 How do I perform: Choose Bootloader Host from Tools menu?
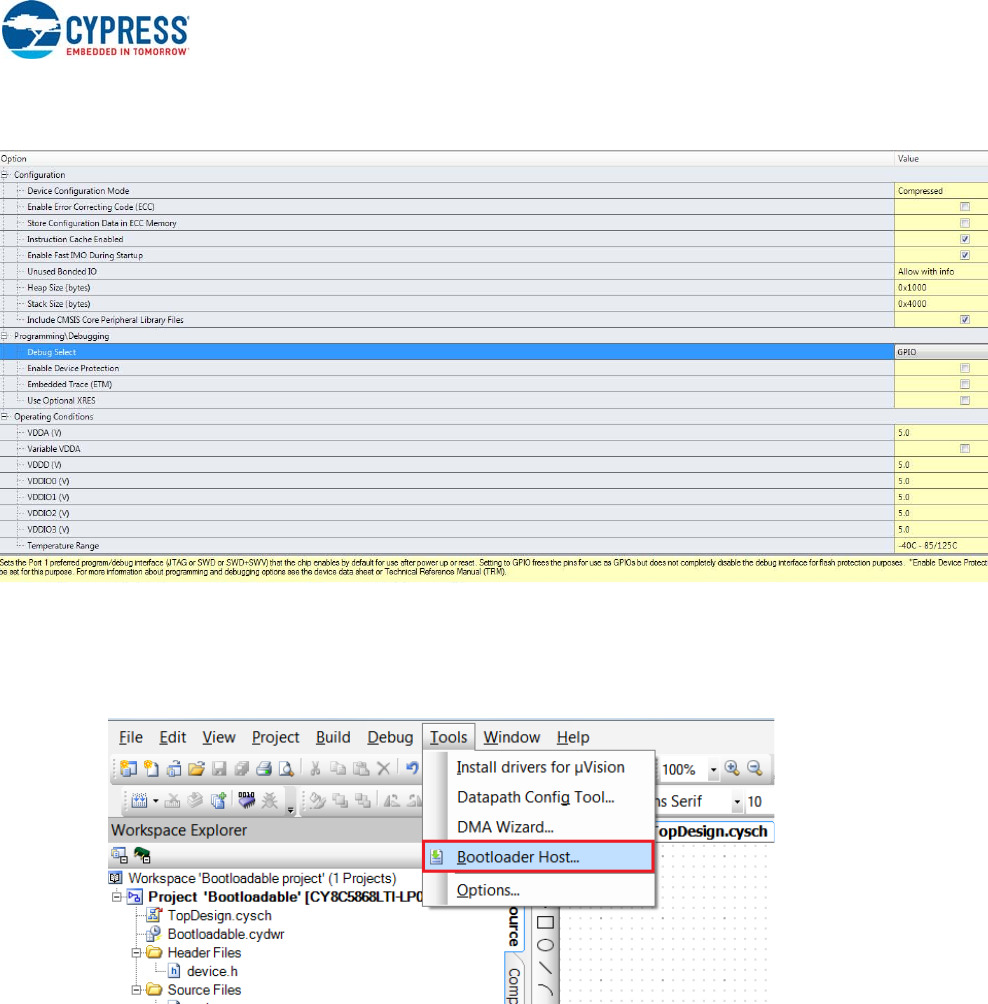coord(517,857)
